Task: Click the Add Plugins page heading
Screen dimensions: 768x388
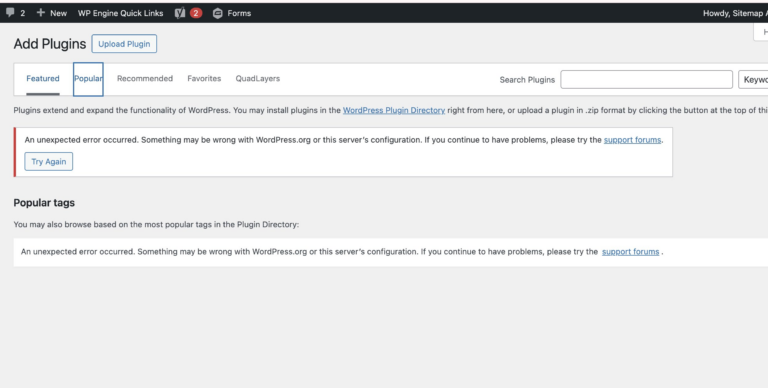Action: [x=50, y=44]
